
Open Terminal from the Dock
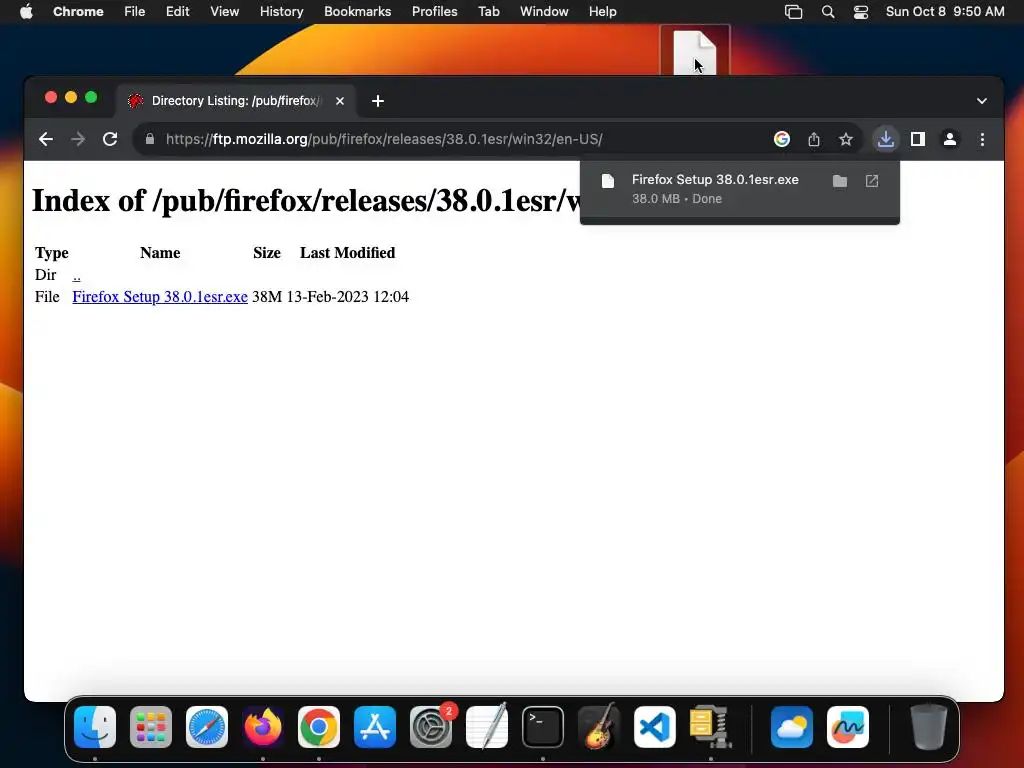[543, 727]
